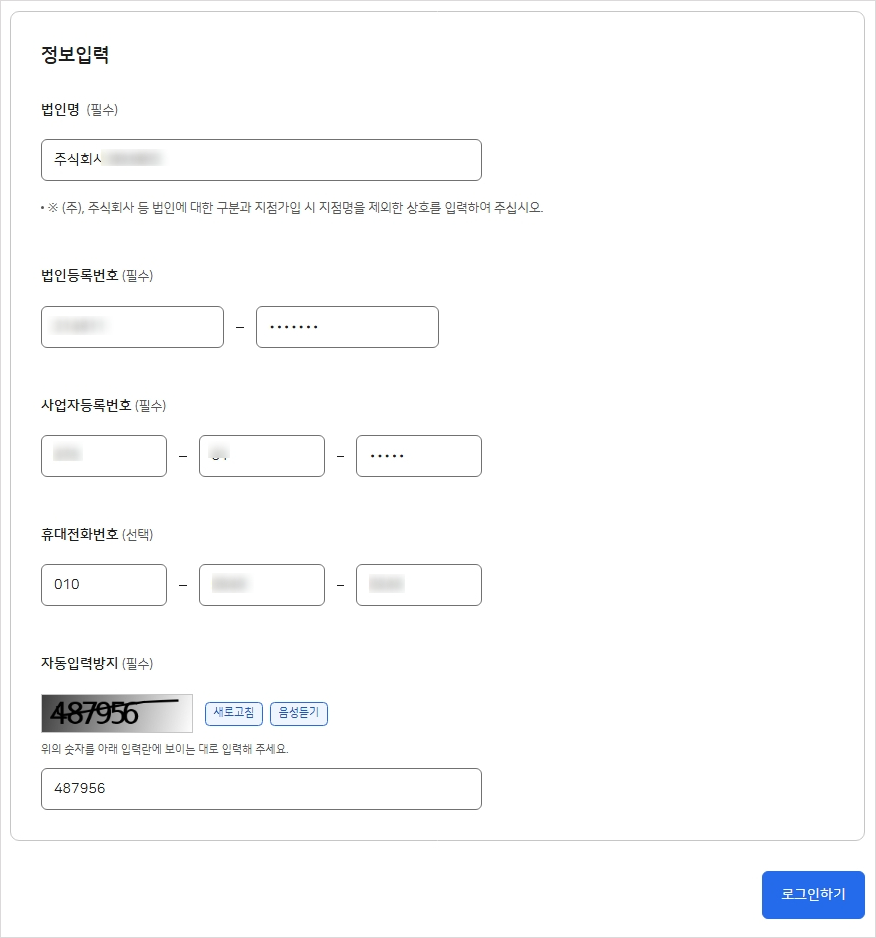Focus the last 휴대전화번호 input box
The width and height of the screenshot is (876, 938).
[419, 584]
